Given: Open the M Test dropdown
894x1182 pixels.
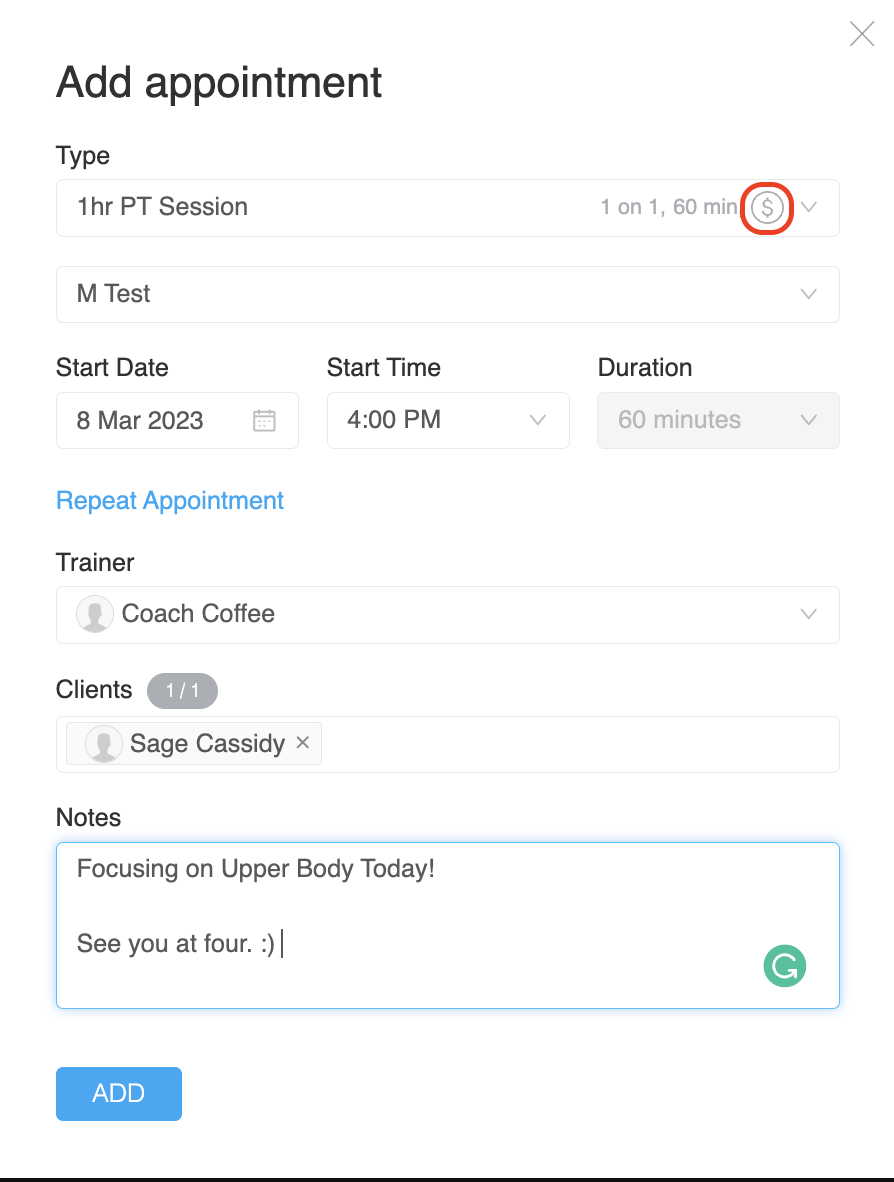Looking at the screenshot, I should click(447, 294).
